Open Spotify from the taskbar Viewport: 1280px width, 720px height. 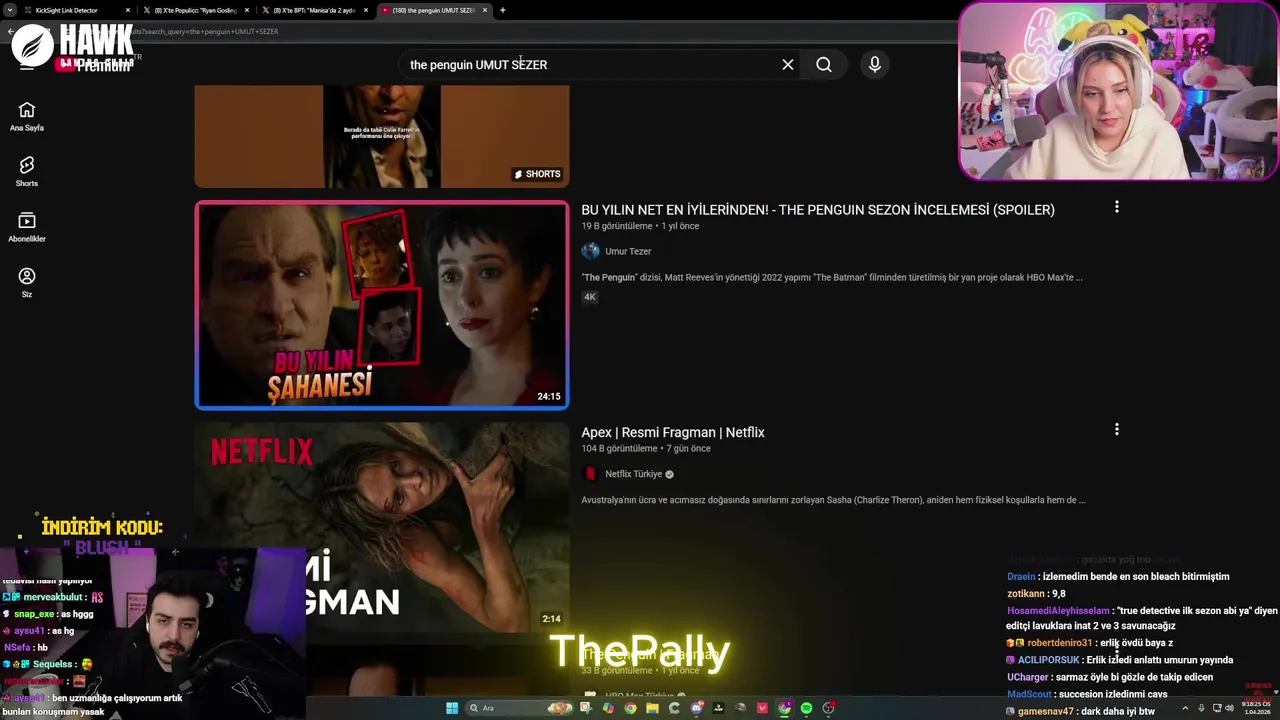pos(806,708)
